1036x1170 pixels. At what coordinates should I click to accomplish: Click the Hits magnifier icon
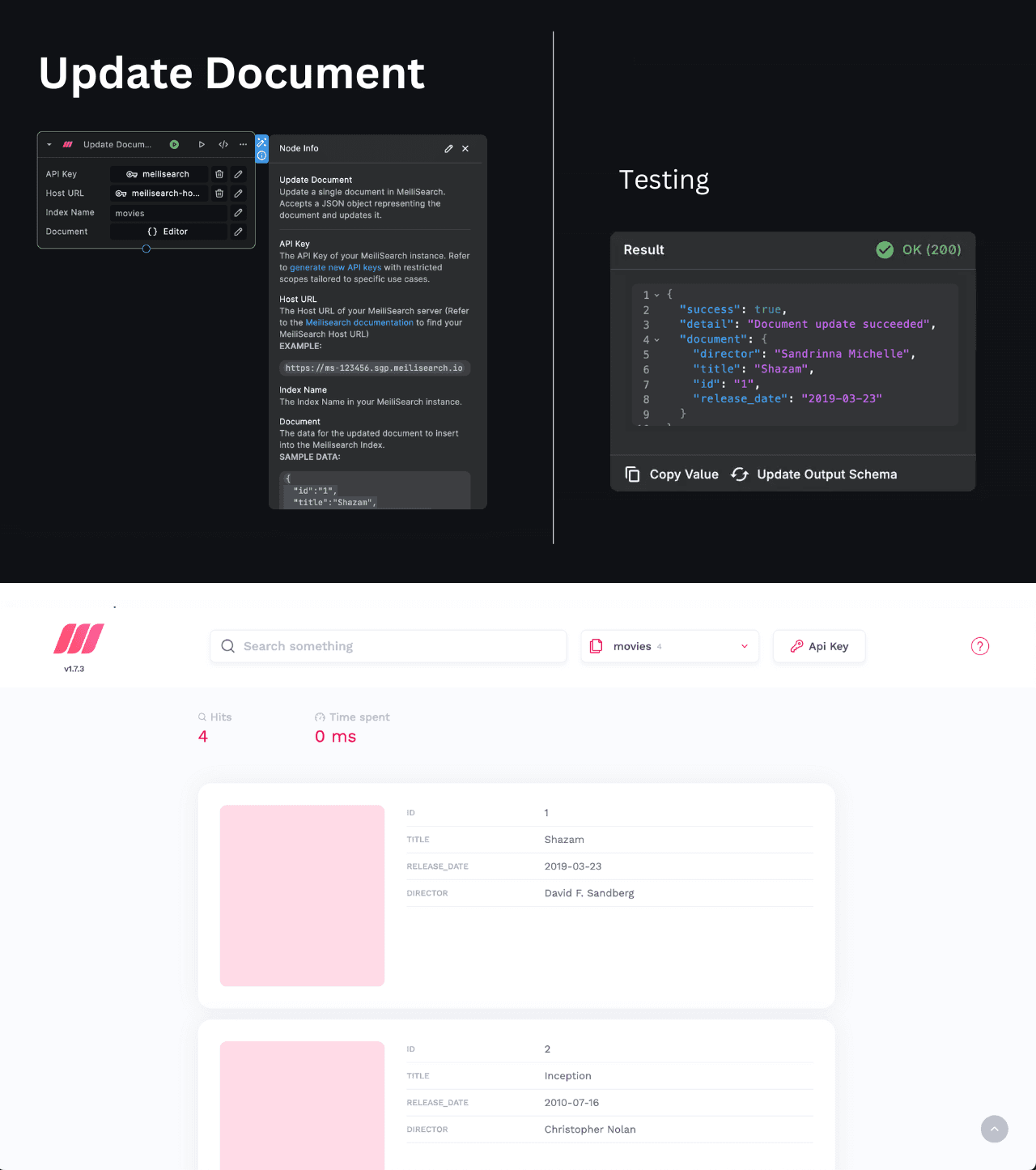pos(202,717)
